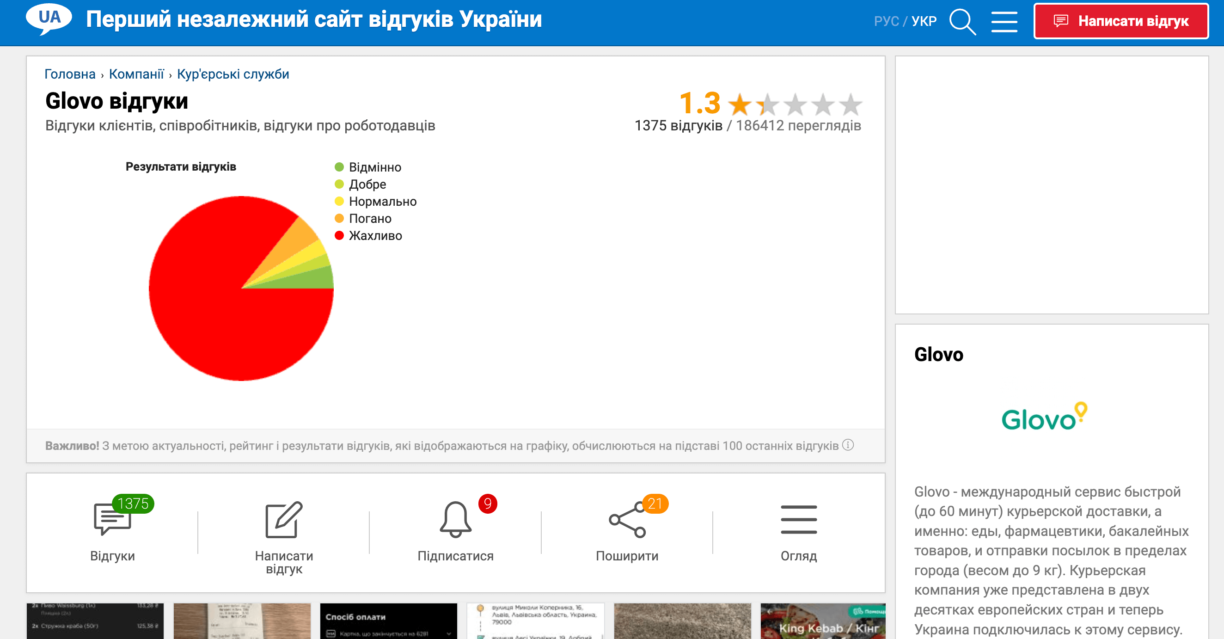Select the Огляд tab label
1224x639 pixels.
coord(799,556)
